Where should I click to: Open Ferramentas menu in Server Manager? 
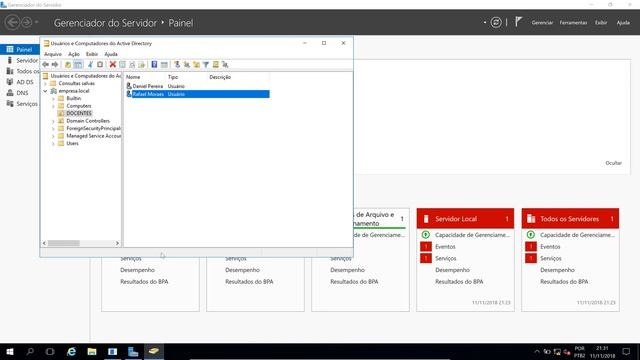coord(573,22)
